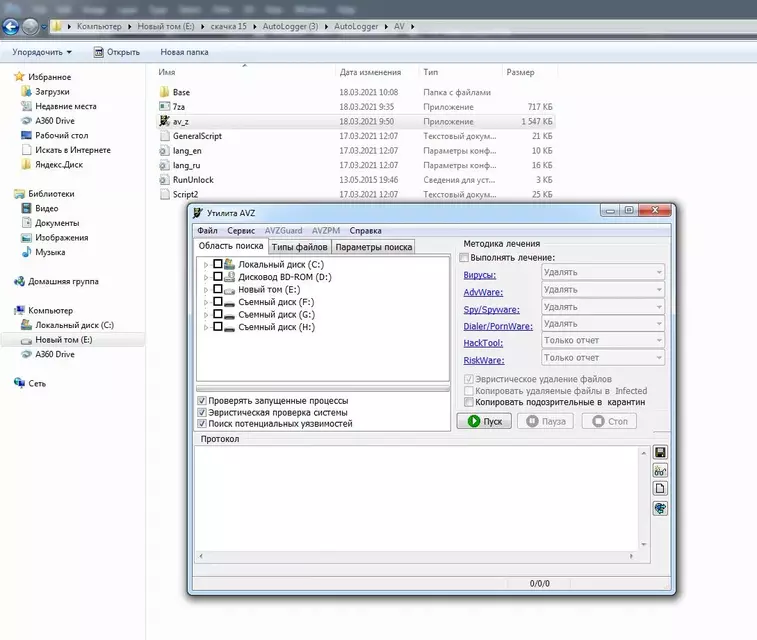Open the HackTool action dropdown
Viewport: 757px width, 640px height.
[603, 340]
